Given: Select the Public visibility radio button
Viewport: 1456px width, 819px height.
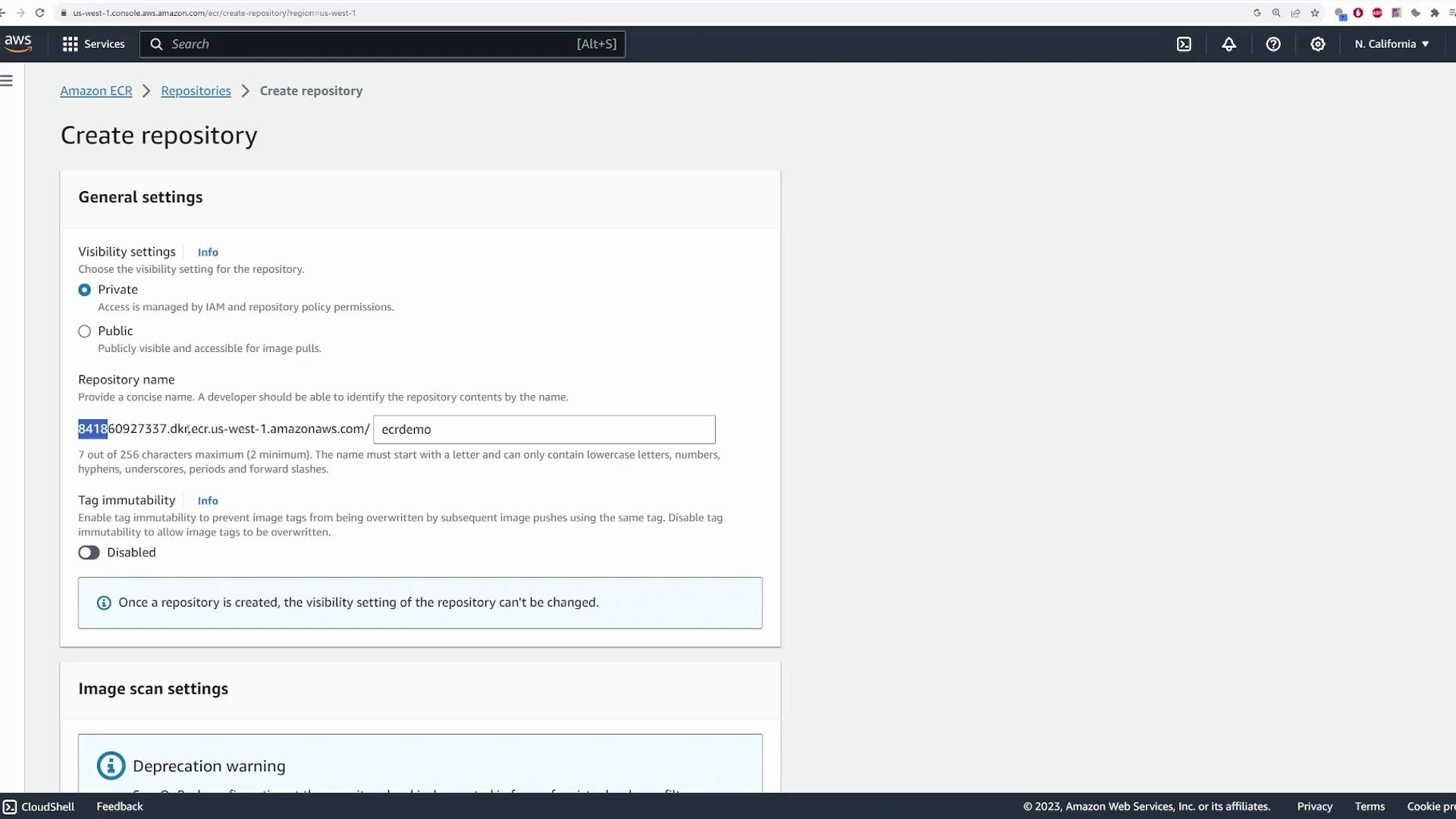Looking at the screenshot, I should tap(84, 331).
